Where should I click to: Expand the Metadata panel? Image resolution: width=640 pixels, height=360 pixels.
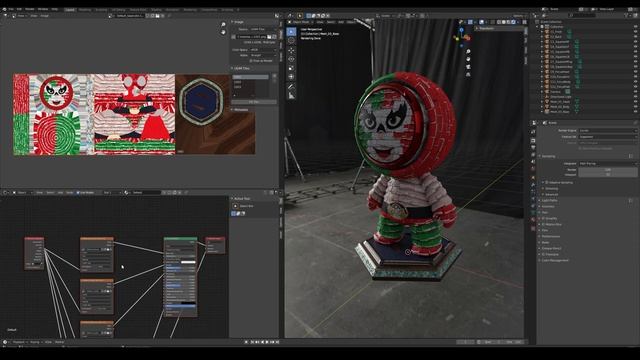coord(240,110)
